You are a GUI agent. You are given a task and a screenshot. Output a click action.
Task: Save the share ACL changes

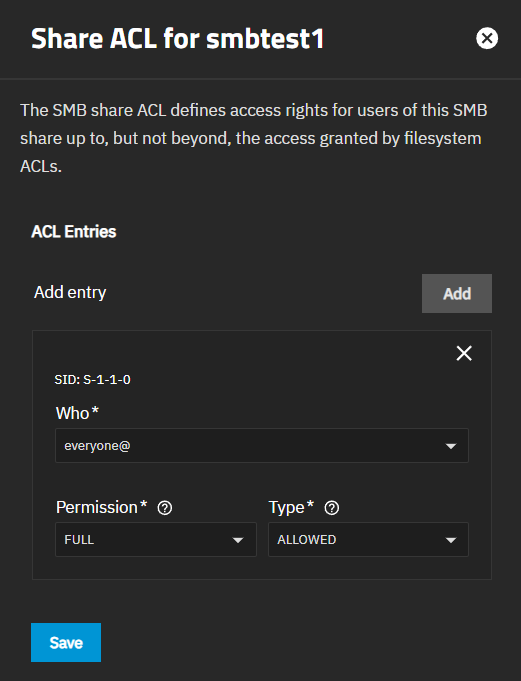pos(66,642)
